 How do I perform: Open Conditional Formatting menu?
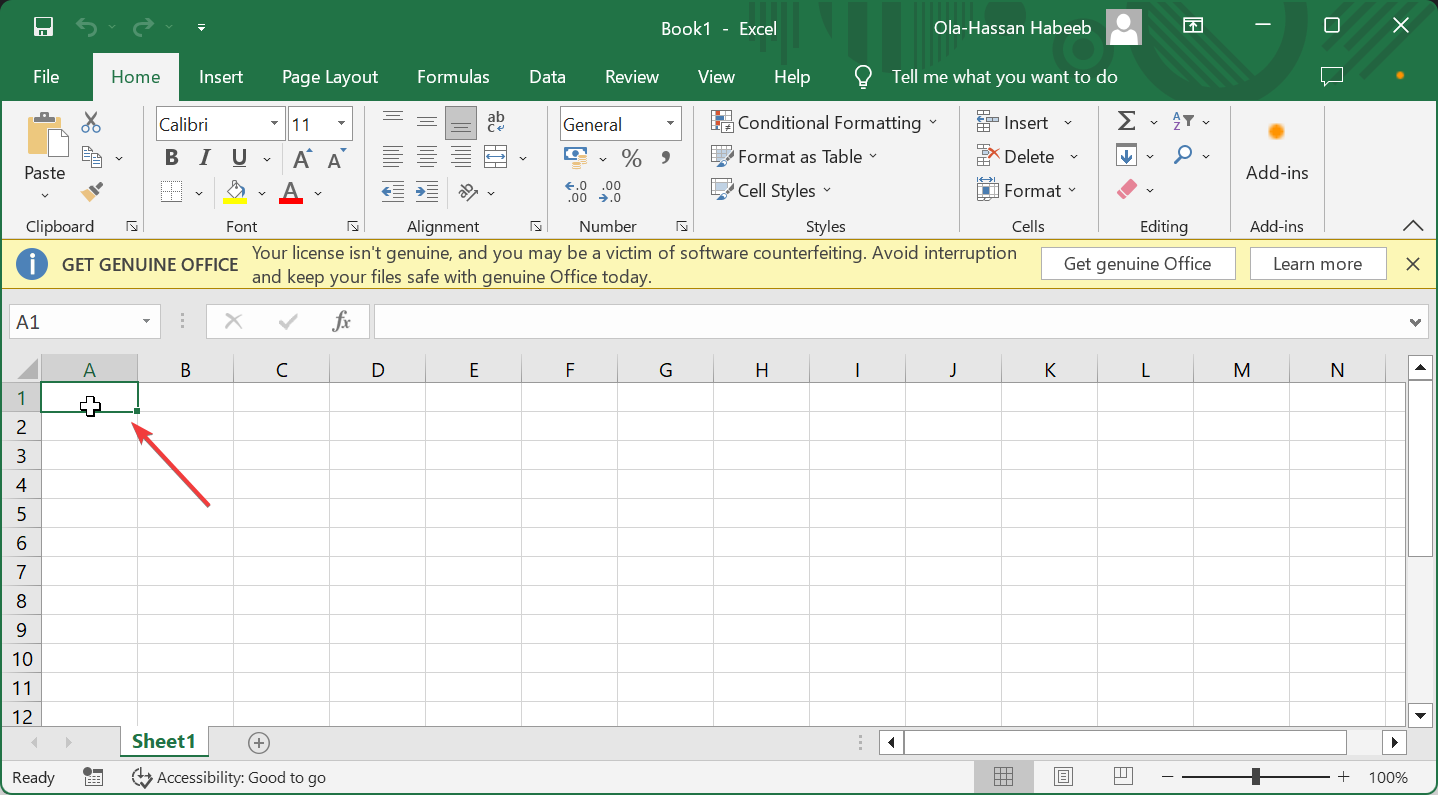tap(825, 122)
